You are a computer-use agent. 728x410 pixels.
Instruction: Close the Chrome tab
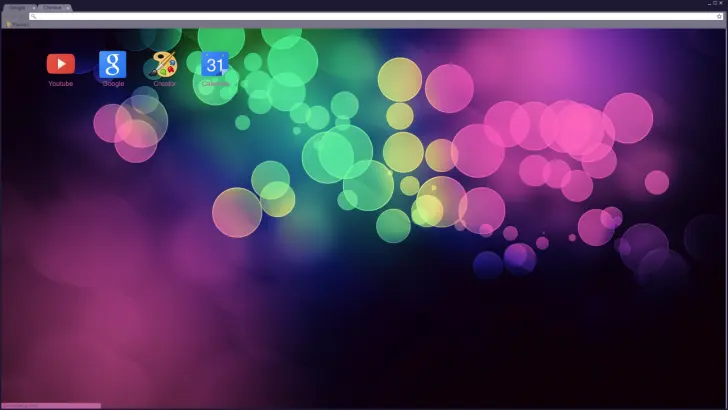68,7
